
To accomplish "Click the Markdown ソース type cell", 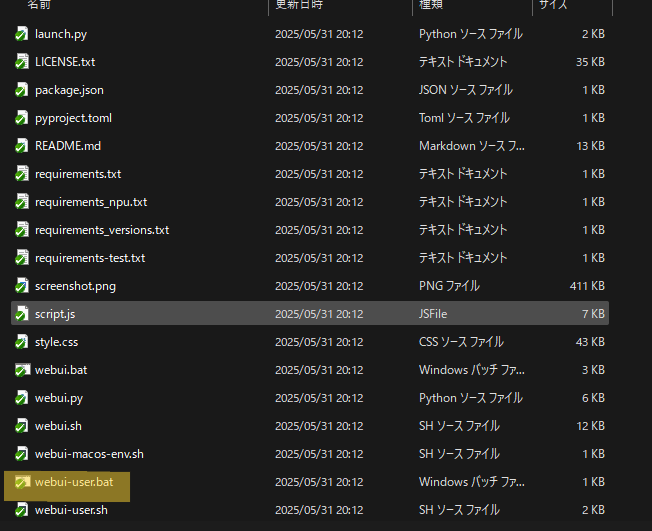I will (472, 146).
